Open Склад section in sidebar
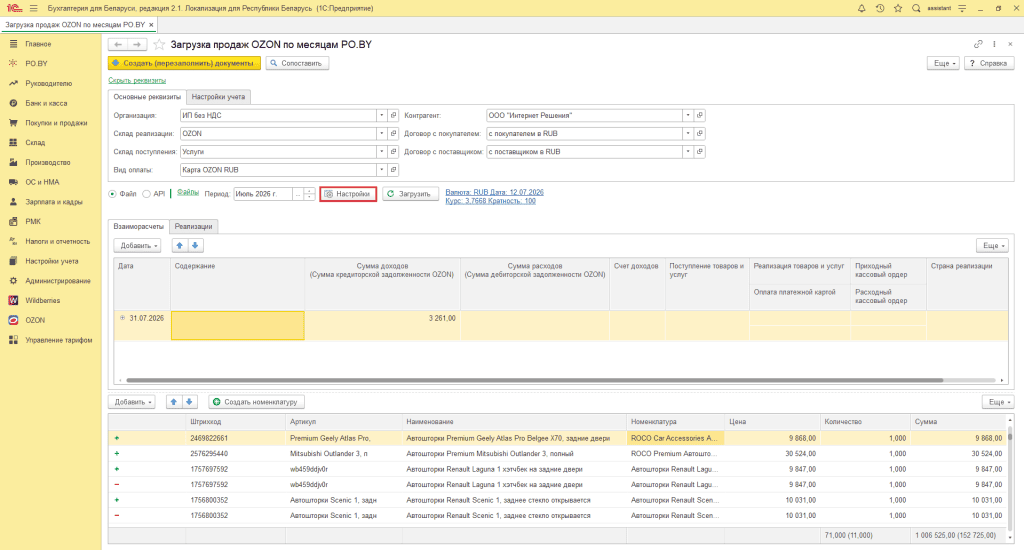This screenshot has width=1024, height=550. [35, 142]
